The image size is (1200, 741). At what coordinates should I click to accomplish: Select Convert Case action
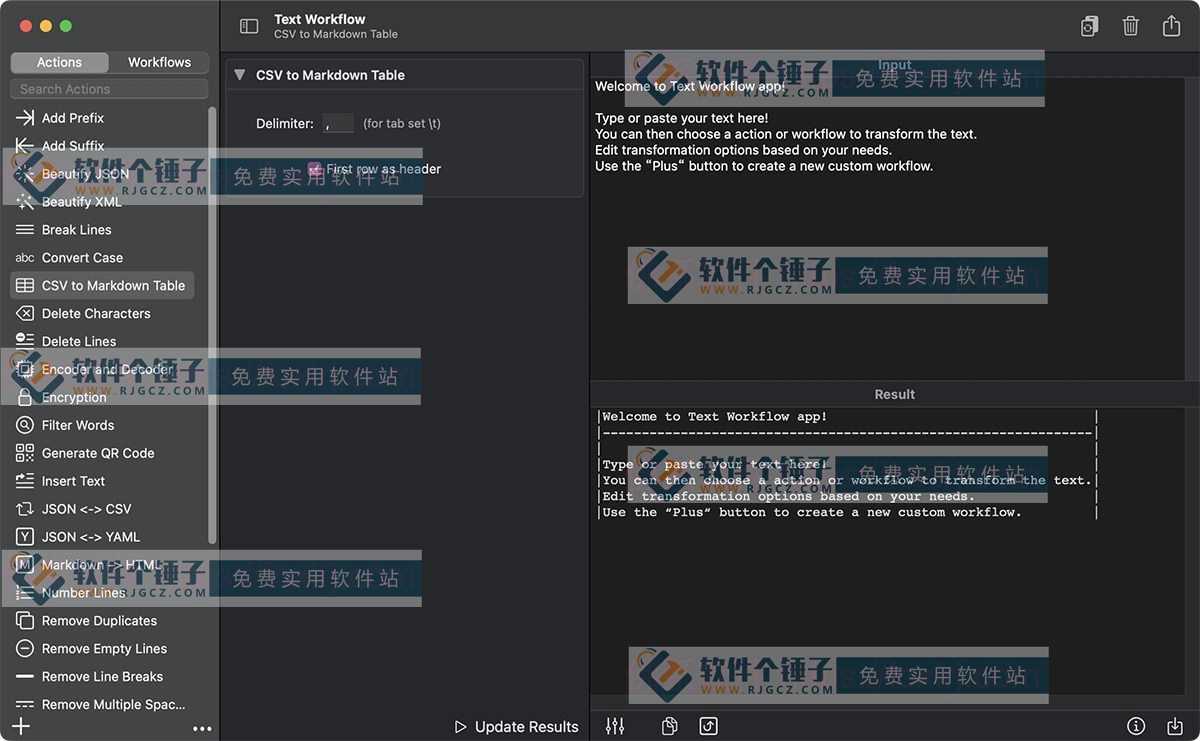coord(83,258)
